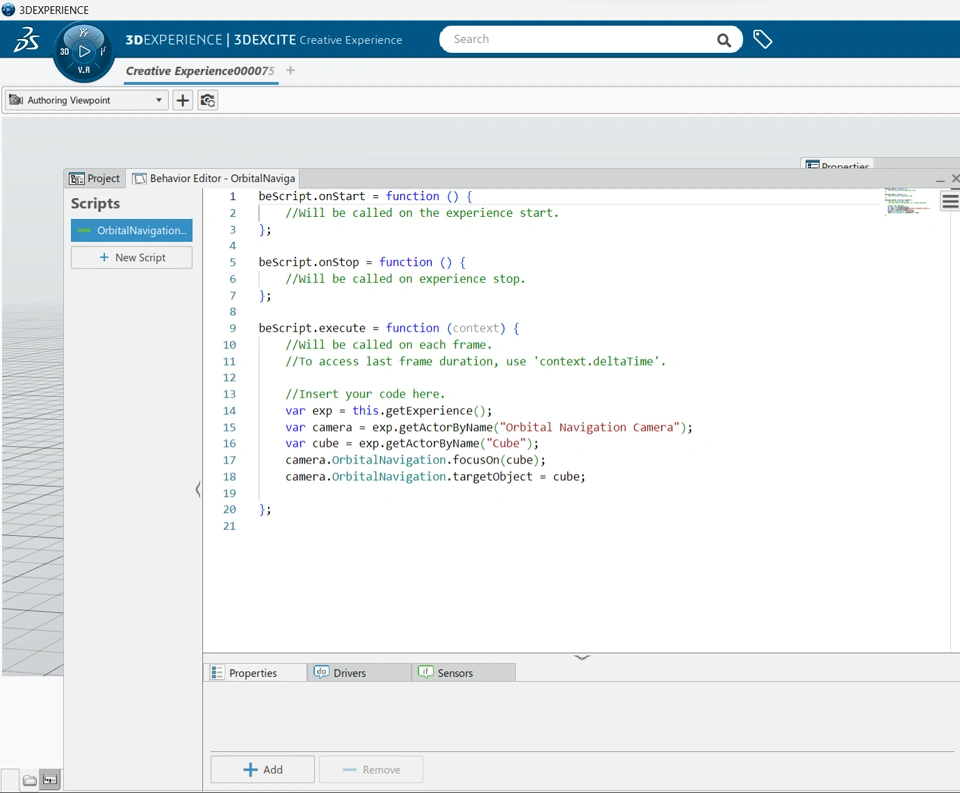Viewport: 960px width, 793px height.
Task: Click the folder icon at bottom left
Action: (x=30, y=780)
